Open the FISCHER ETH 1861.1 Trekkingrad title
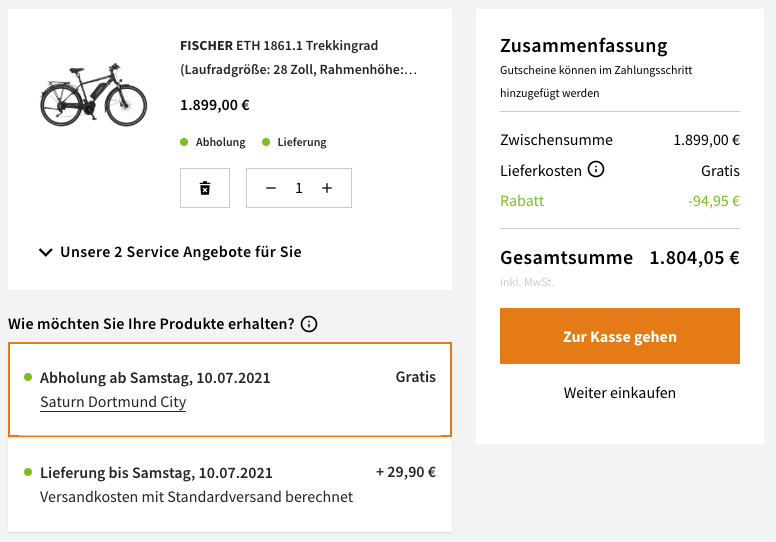The image size is (776, 542). coord(298,57)
